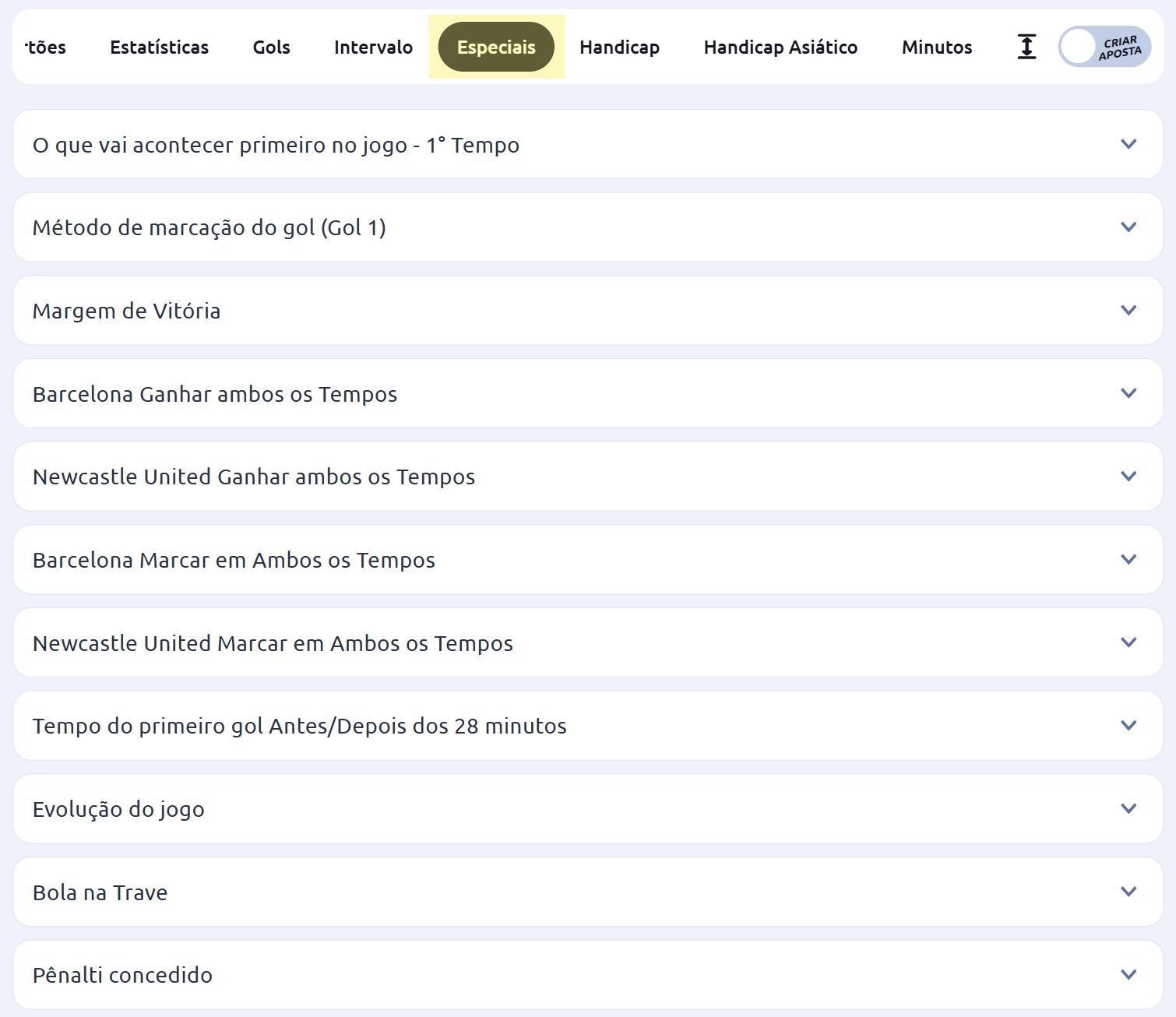Image resolution: width=1176 pixels, height=1017 pixels.
Task: Open the Handicap tab
Action: point(619,48)
